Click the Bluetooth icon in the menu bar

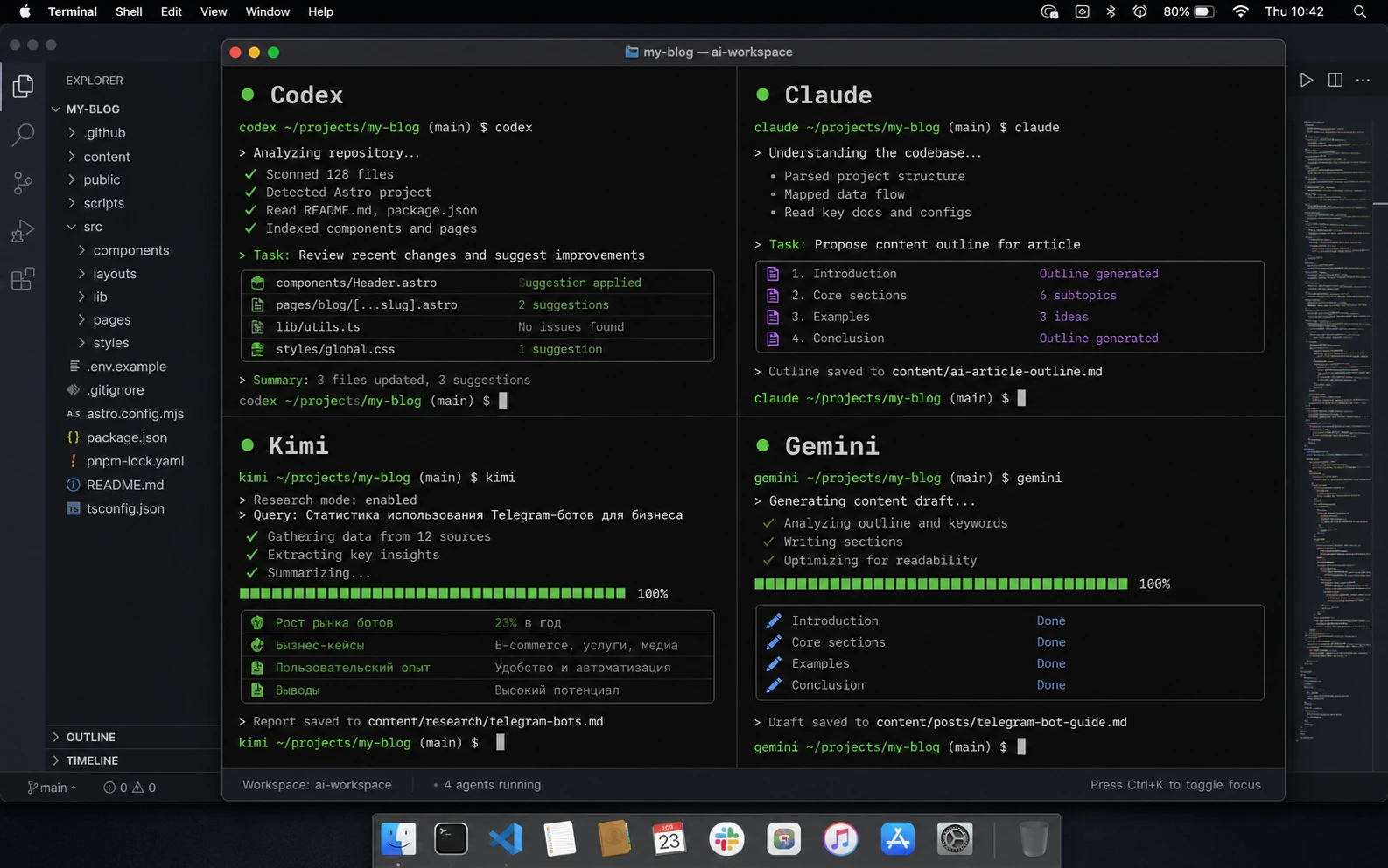point(1111,11)
